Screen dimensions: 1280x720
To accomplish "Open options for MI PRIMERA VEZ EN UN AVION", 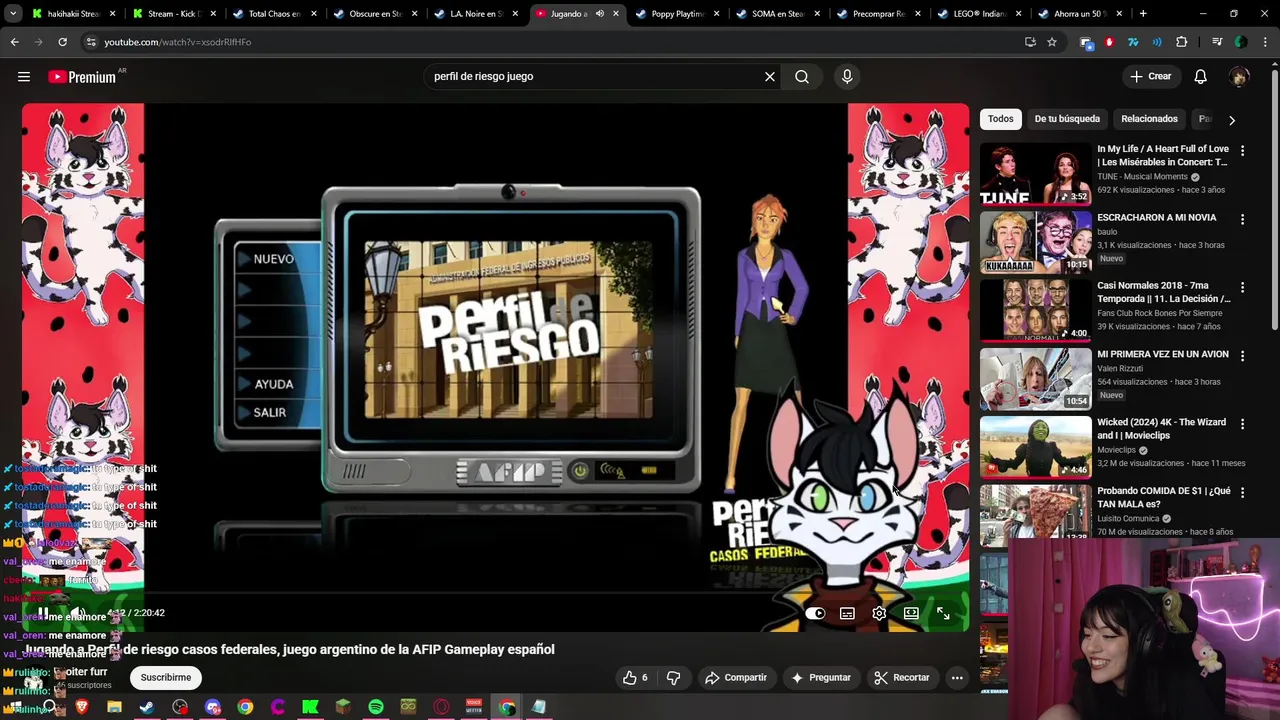I will pyautogui.click(x=1242, y=356).
